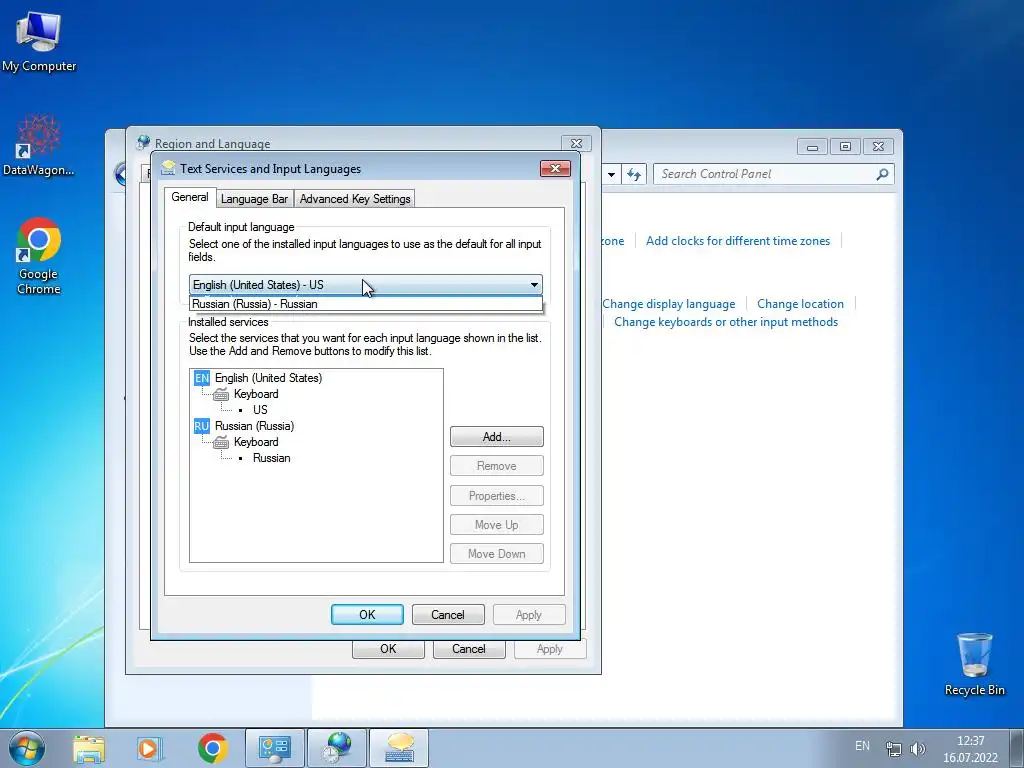Click the Move Down button
The image size is (1024, 768).
point(496,554)
